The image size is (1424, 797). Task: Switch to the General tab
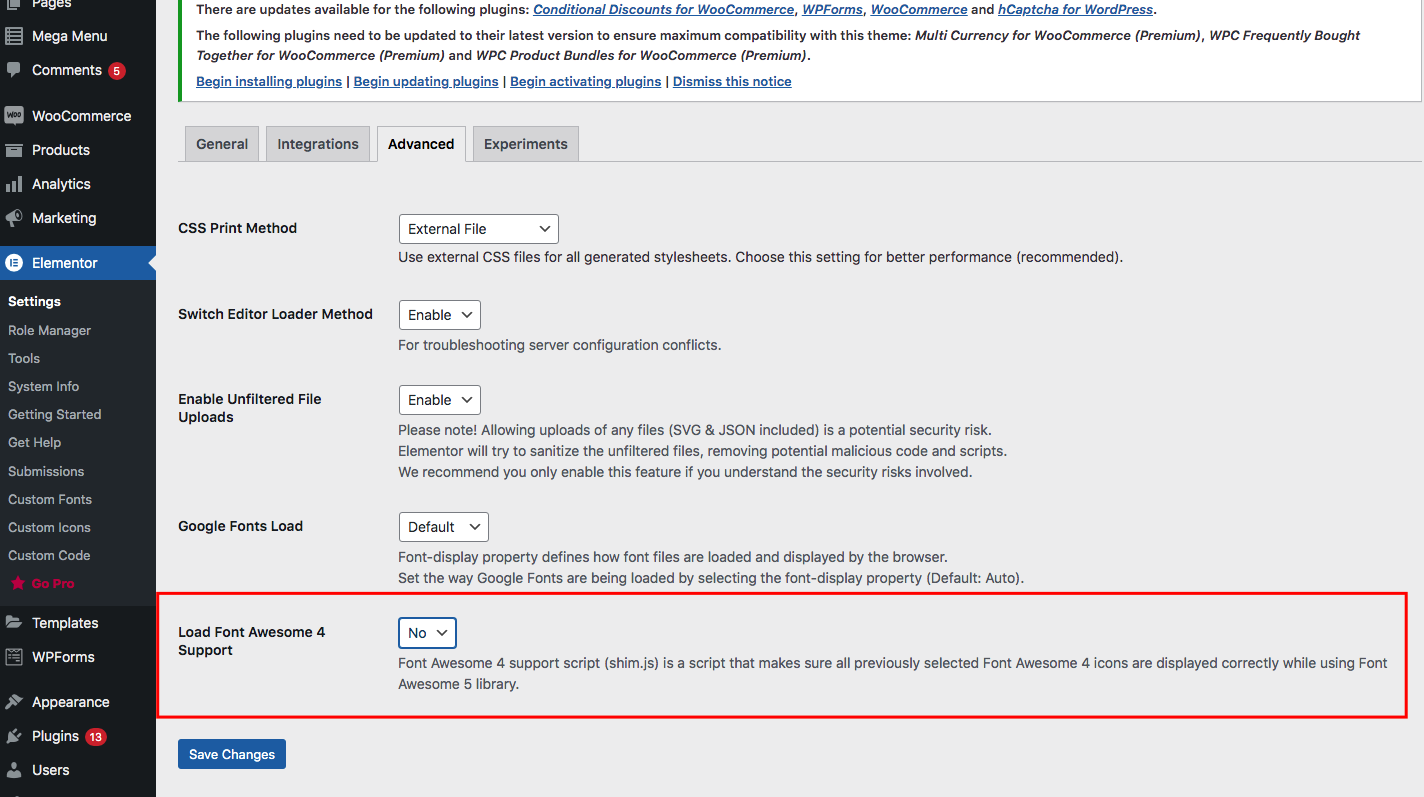pos(222,144)
